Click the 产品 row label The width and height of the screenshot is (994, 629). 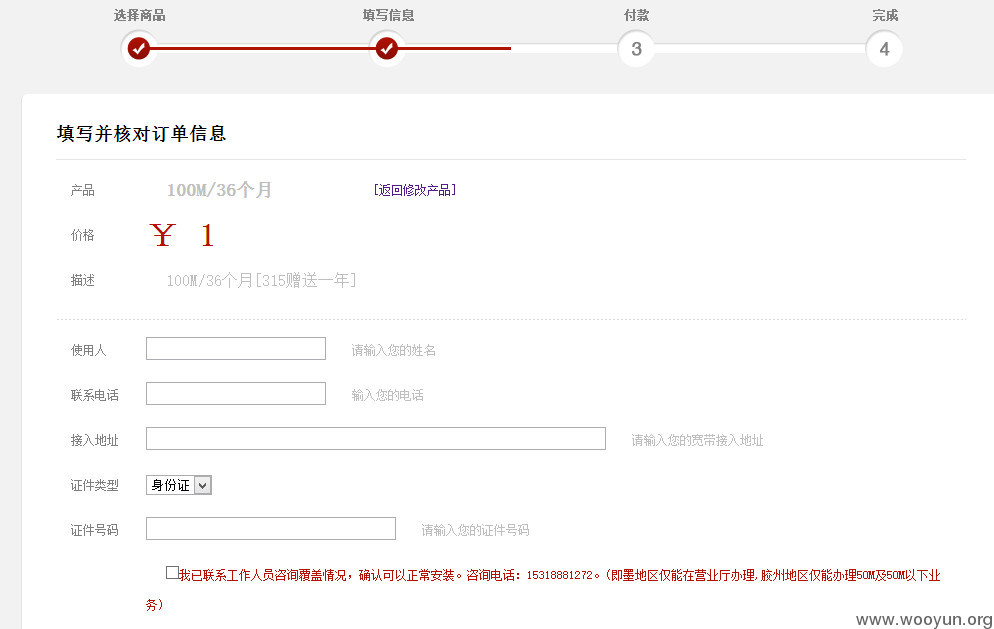(82, 190)
